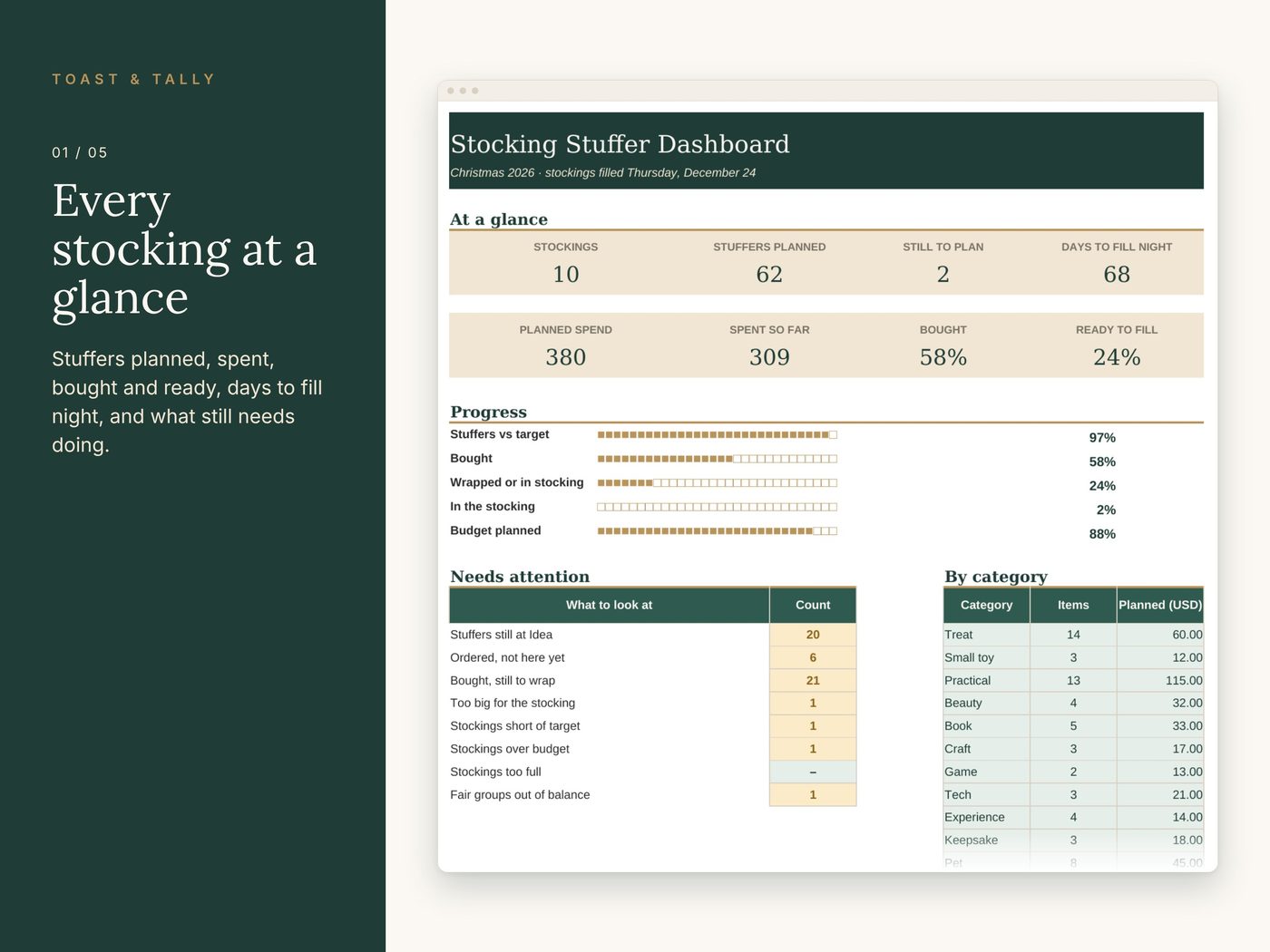Viewport: 1270px width, 952px height.
Task: Click the Stocking Stuffer Dashboard title
Action: click(620, 144)
